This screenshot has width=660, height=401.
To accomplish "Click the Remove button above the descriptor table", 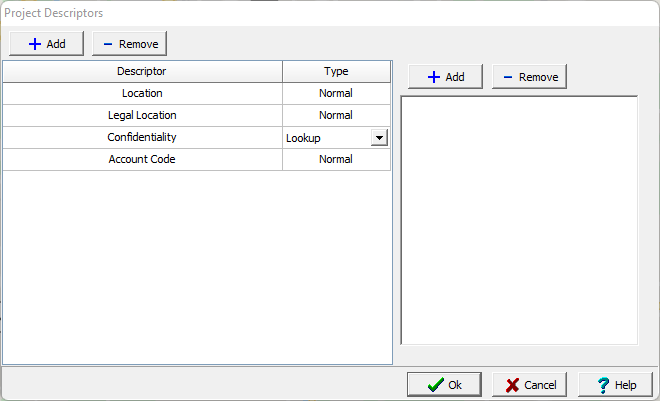I will 129,44.
